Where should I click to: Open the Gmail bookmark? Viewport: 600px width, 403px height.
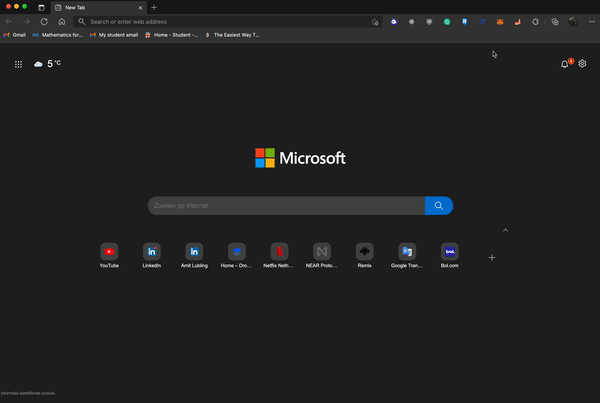click(x=15, y=35)
